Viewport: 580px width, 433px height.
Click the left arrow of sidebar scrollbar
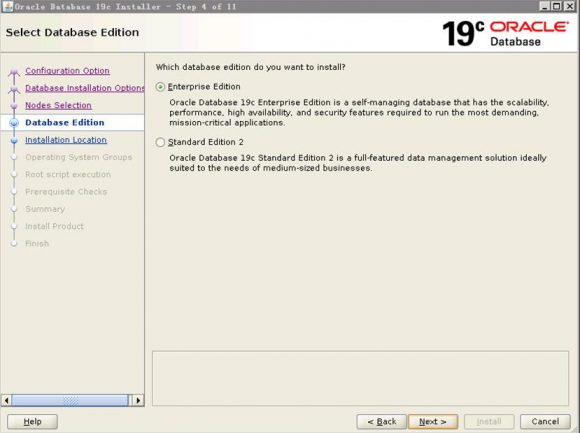pyautogui.click(x=6, y=400)
